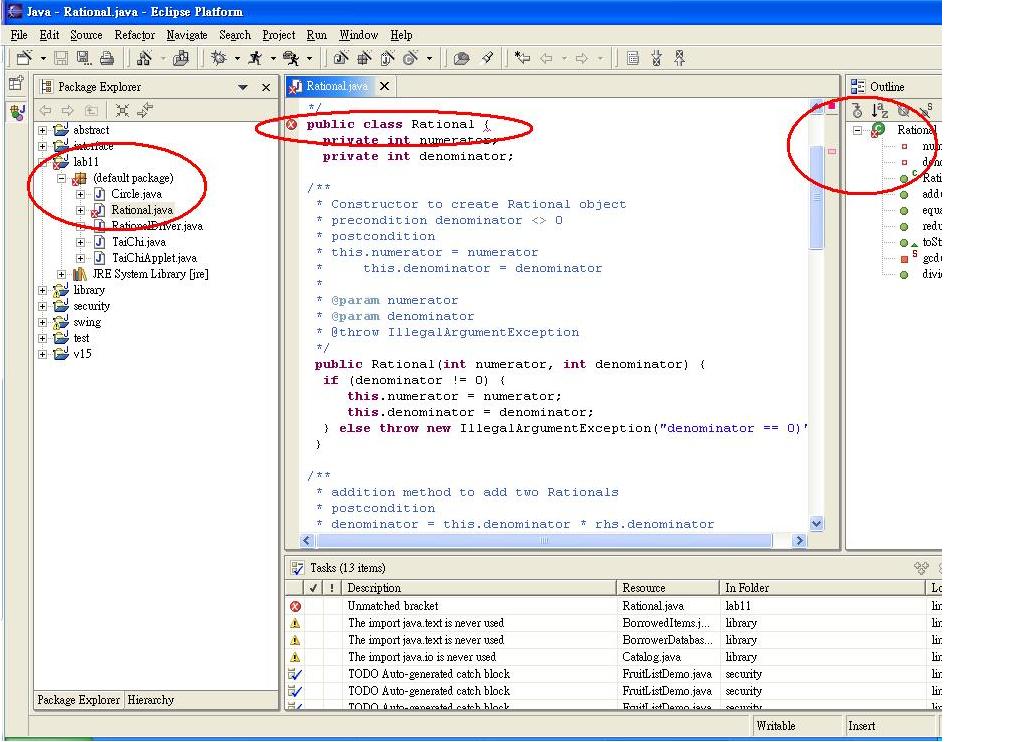
Task: Close the Package Explorer view
Action: point(266,87)
